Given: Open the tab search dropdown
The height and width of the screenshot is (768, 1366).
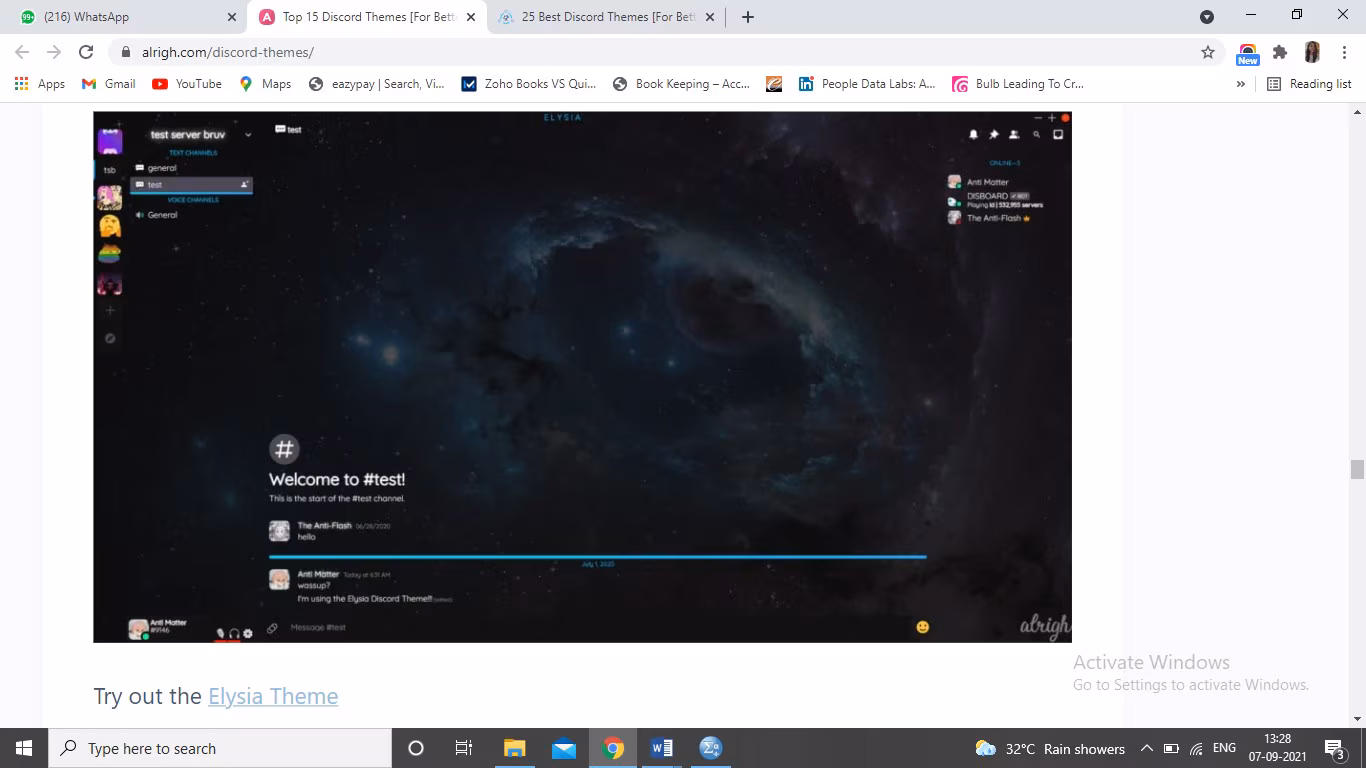Looking at the screenshot, I should [1207, 16].
